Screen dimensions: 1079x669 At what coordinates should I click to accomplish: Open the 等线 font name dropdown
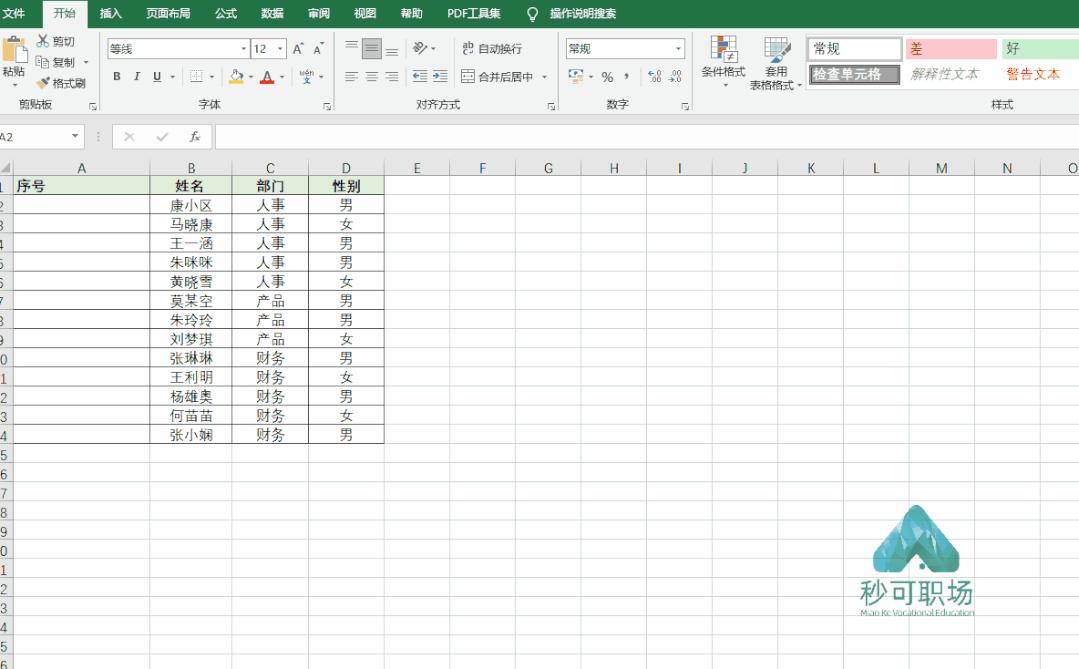[x=243, y=47]
